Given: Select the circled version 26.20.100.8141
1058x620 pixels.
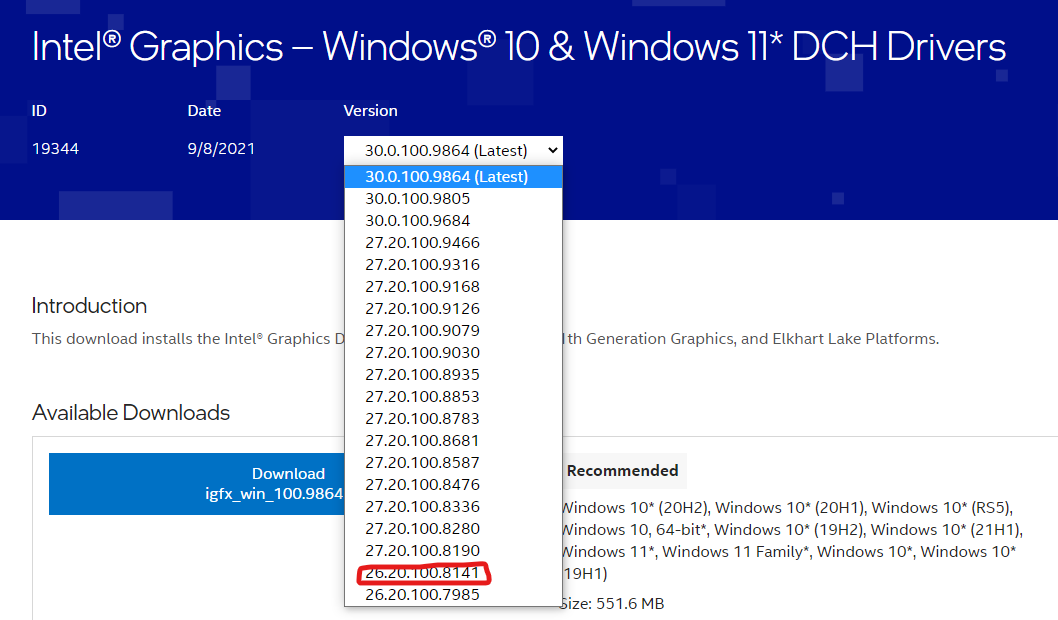Looking at the screenshot, I should click(453, 573).
